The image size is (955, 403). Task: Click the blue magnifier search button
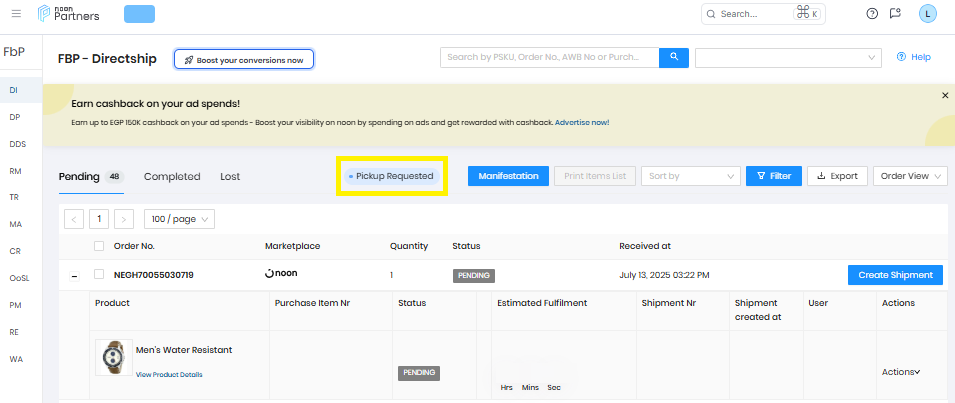[674, 57]
